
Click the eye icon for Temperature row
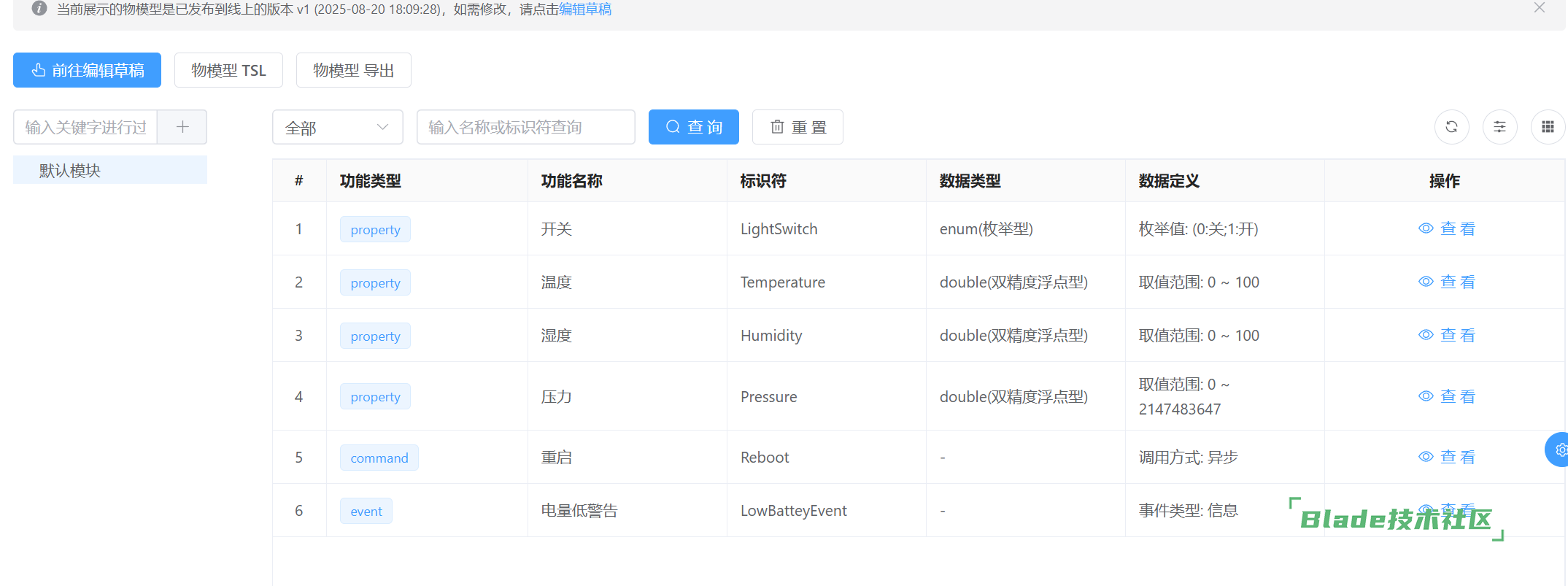click(x=1426, y=282)
